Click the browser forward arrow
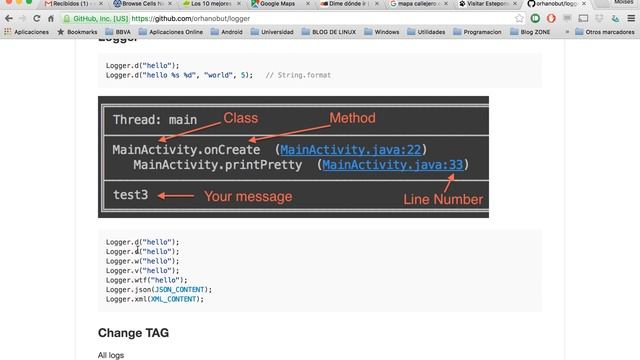The height and width of the screenshot is (360, 640). click(22, 18)
